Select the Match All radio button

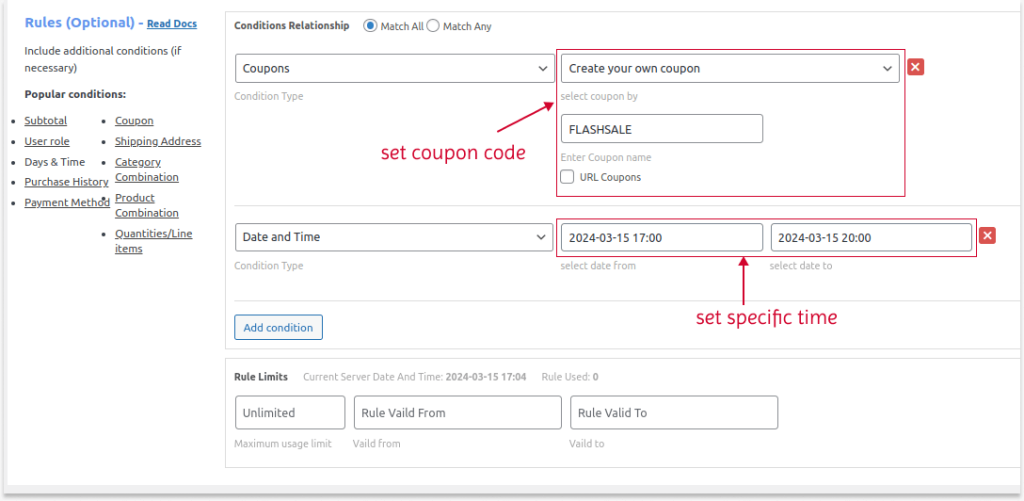point(370,26)
